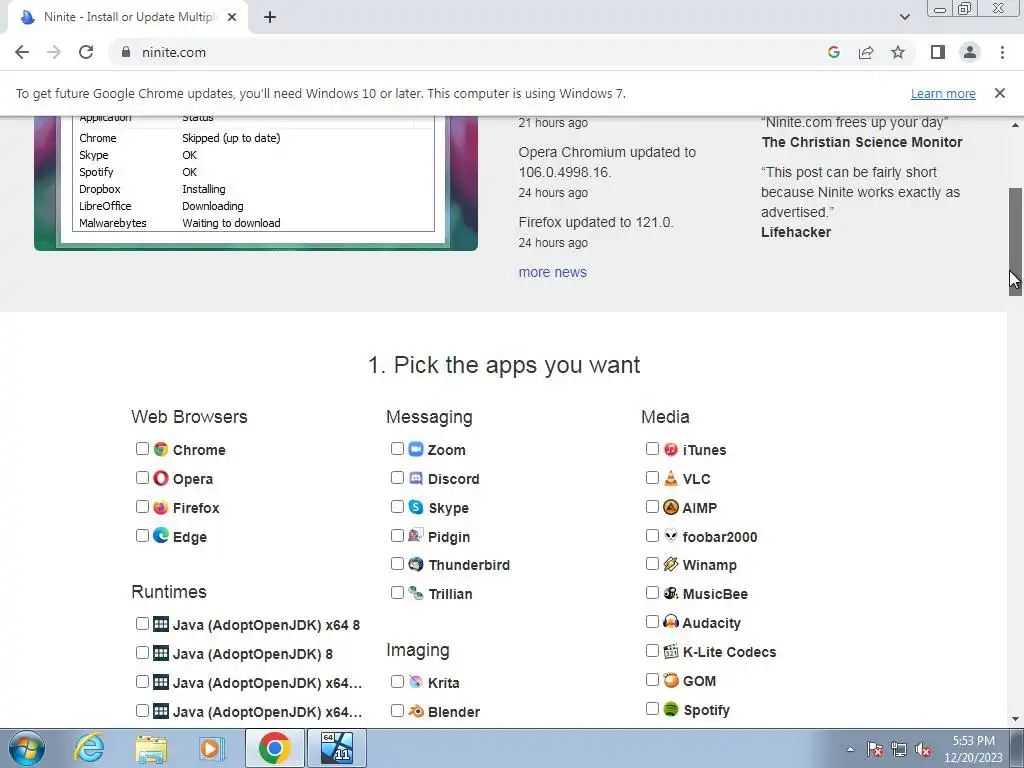This screenshot has width=1024, height=768.
Task: Click the scrollbar down arrow
Action: click(1015, 719)
